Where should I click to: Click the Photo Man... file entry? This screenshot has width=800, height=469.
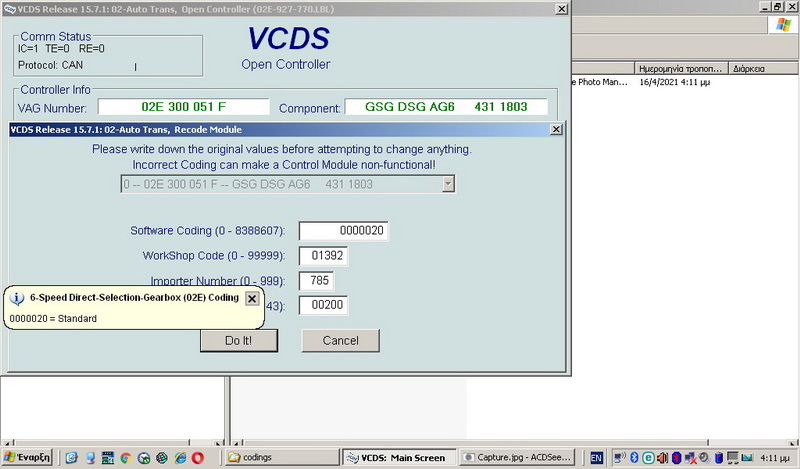(600, 82)
